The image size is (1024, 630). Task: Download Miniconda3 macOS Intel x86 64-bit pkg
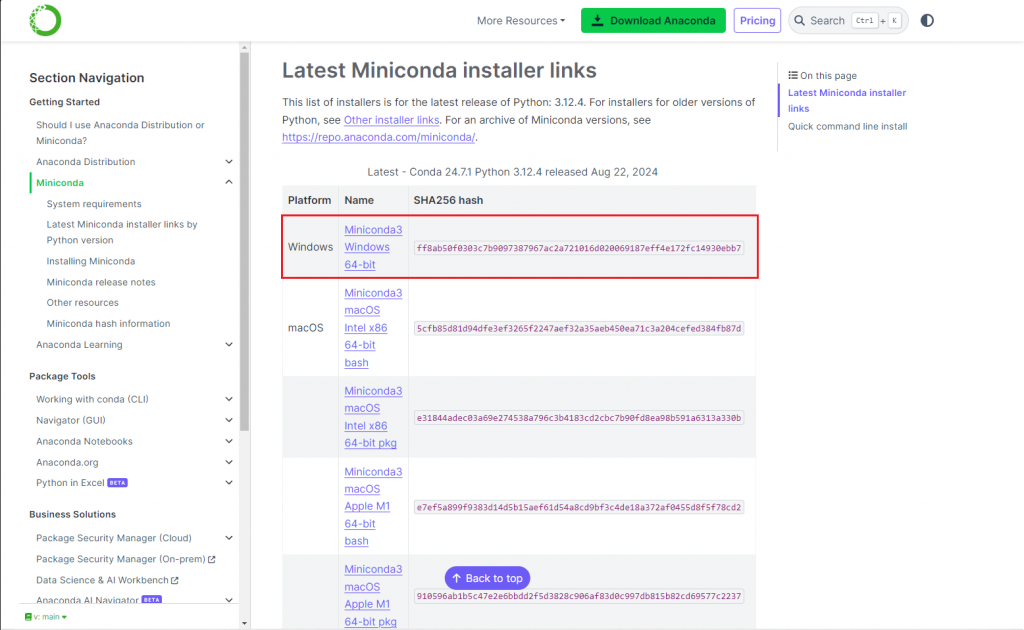point(373,417)
